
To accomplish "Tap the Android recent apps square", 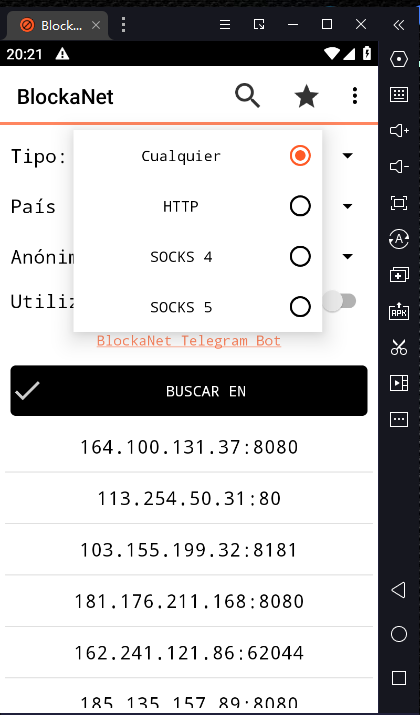I will (x=399, y=678).
